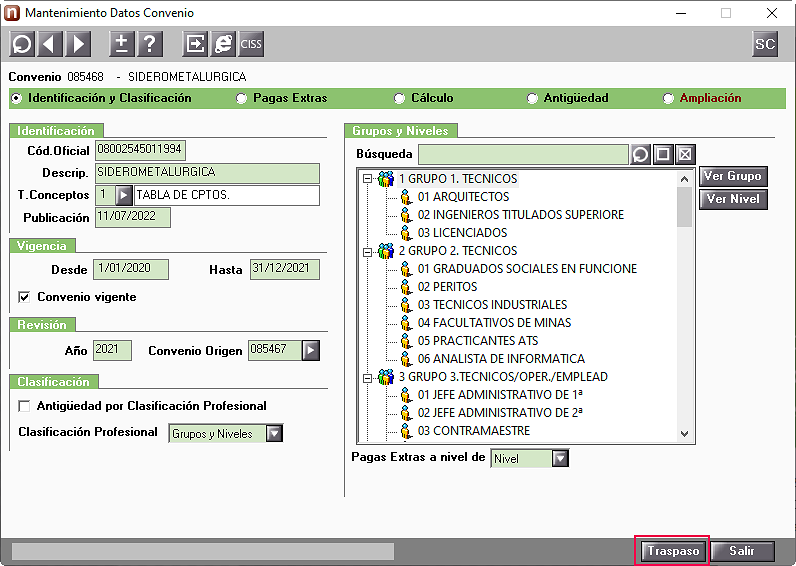Click the Hasta date field
This screenshot has width=796, height=566.
(285, 270)
